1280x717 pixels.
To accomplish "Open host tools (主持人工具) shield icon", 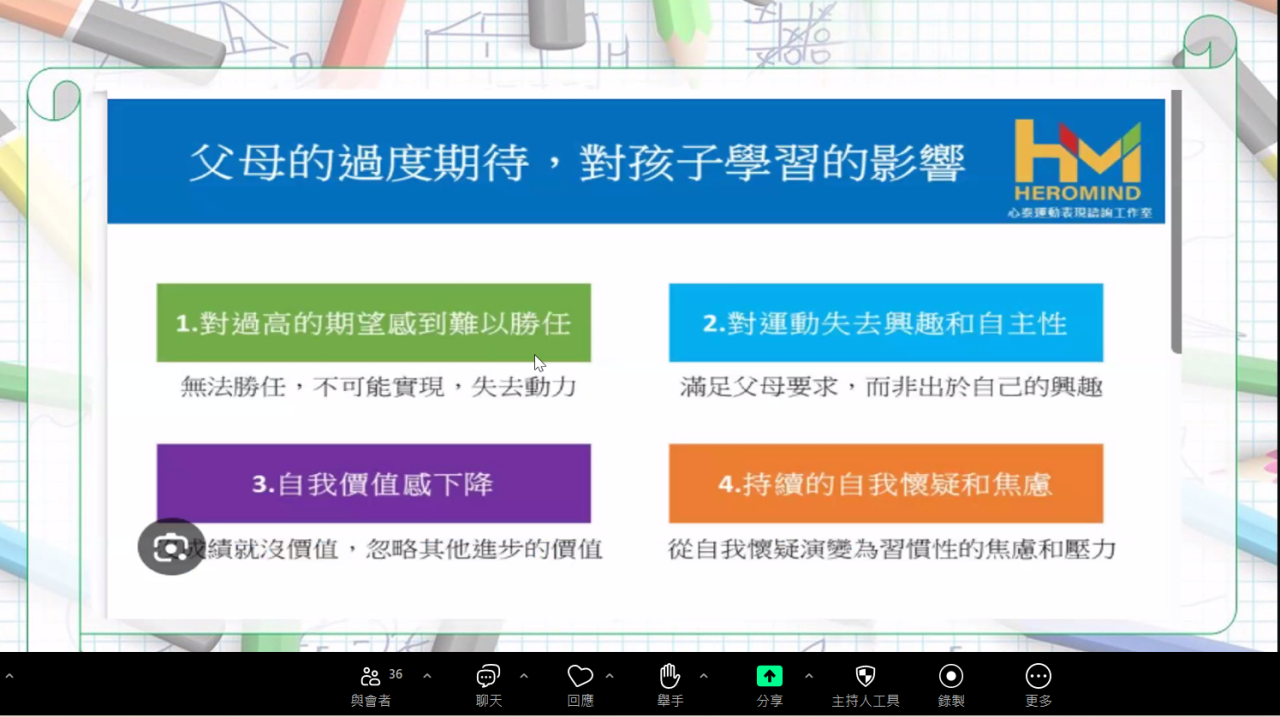I will [x=866, y=677].
